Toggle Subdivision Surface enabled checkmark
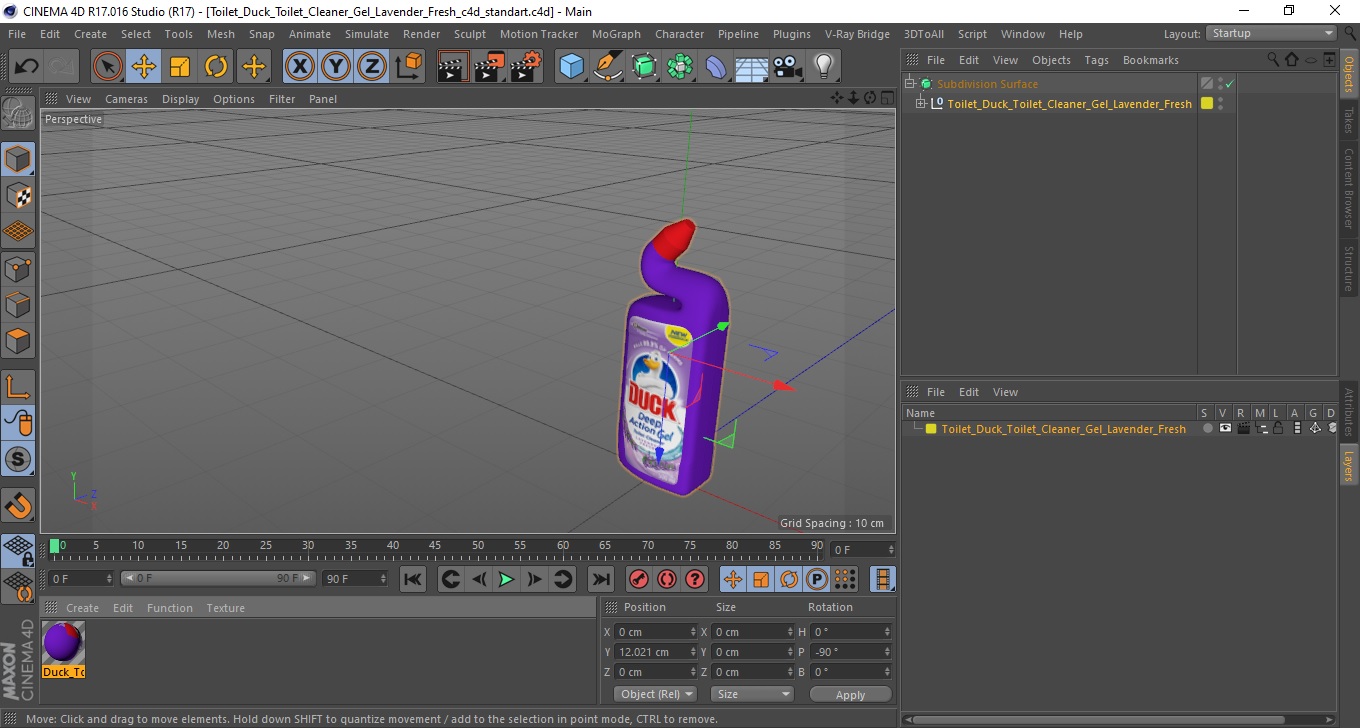The image size is (1360, 728). (1230, 84)
